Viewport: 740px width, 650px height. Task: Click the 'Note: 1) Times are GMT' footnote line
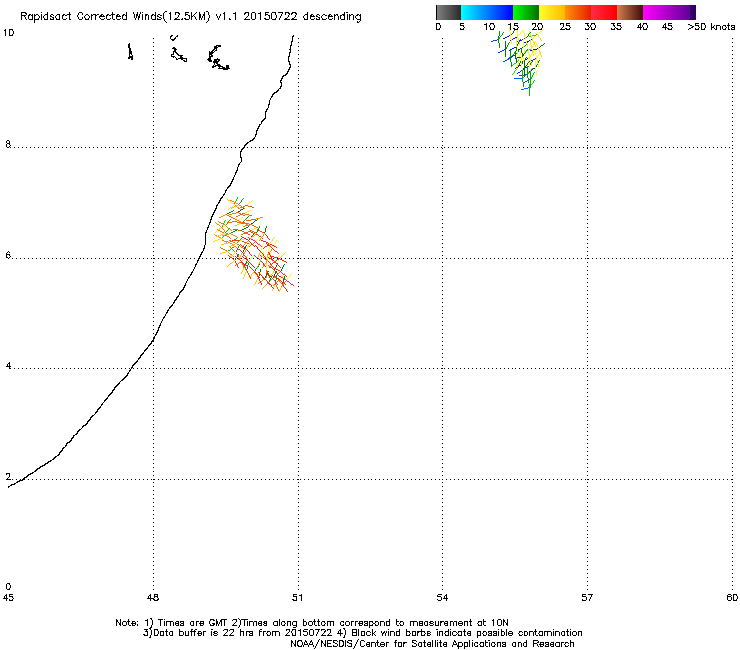(312, 623)
